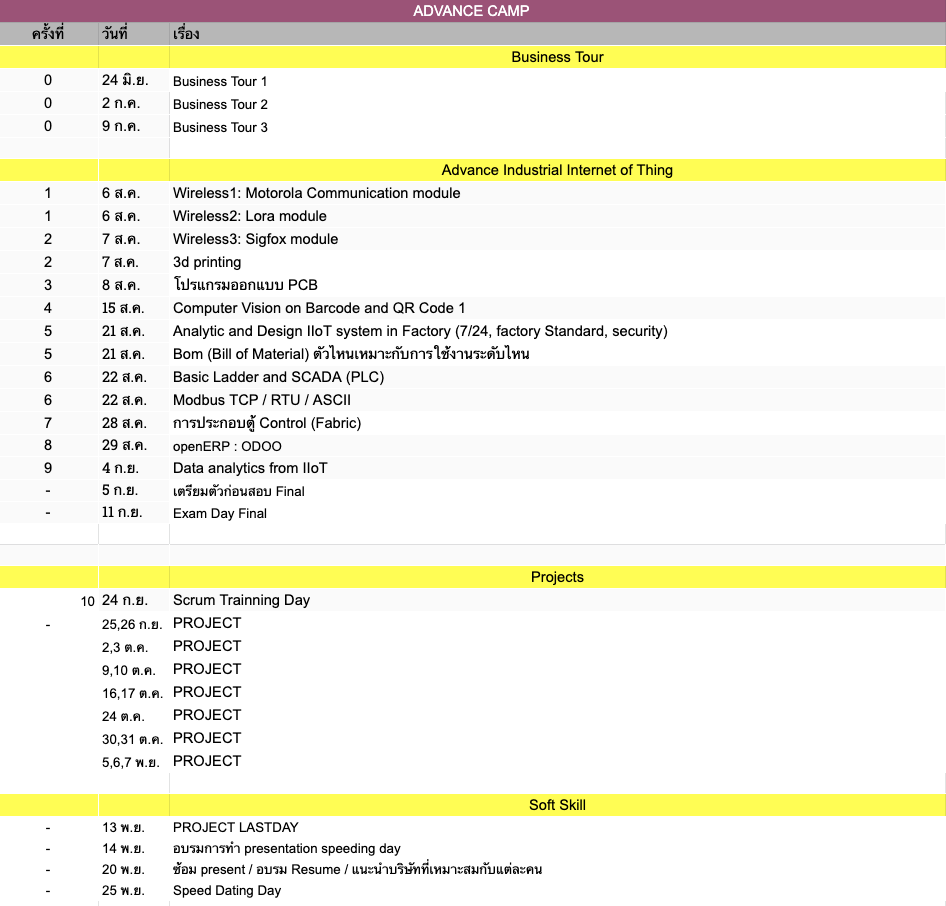Screen dimensions: 946x906
Task: Select Computer Vision on Barcode cell
Action: coord(319,308)
